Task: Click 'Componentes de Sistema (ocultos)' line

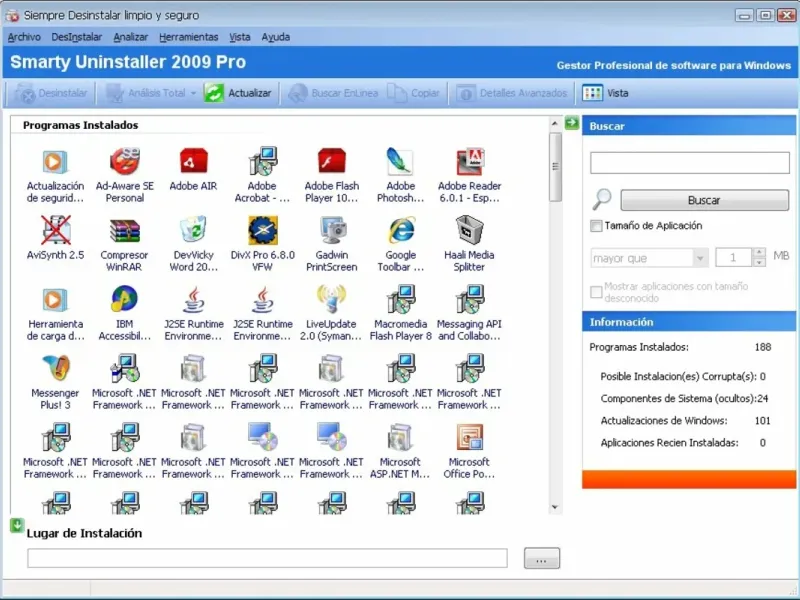Action: click(684, 398)
